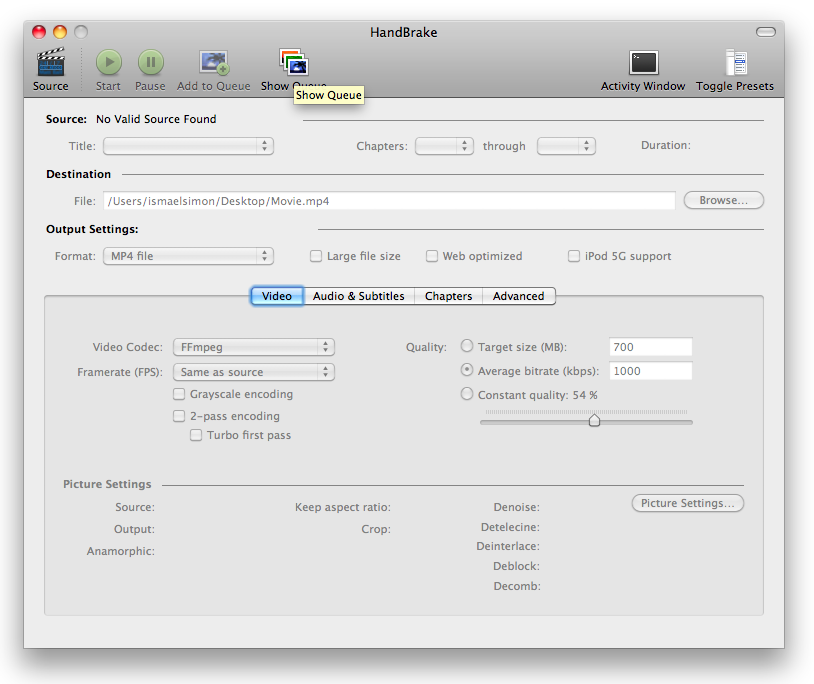Open the Source clapperboard icon

(x=51, y=62)
